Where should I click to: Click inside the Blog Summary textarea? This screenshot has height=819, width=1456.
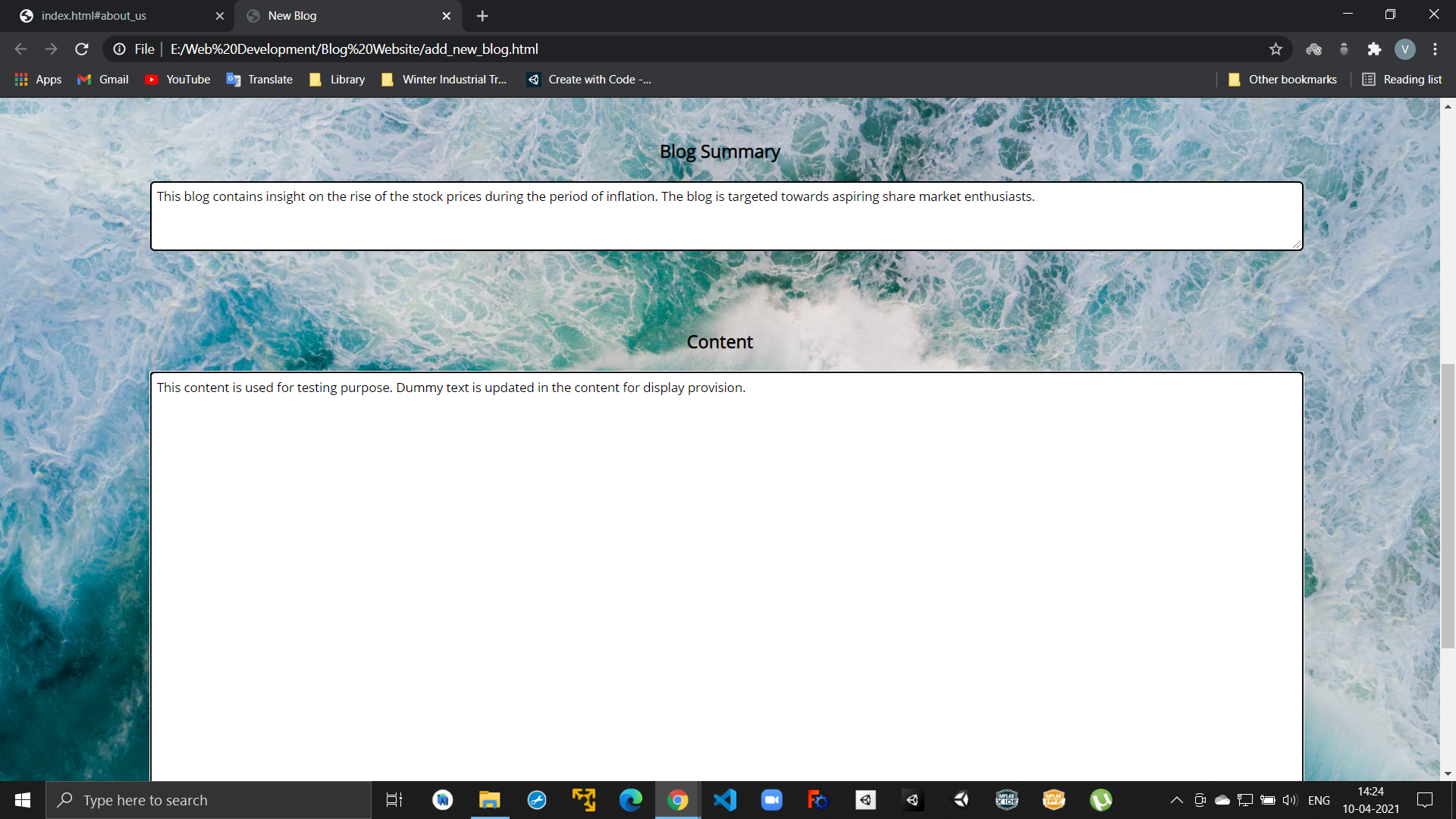pos(726,216)
